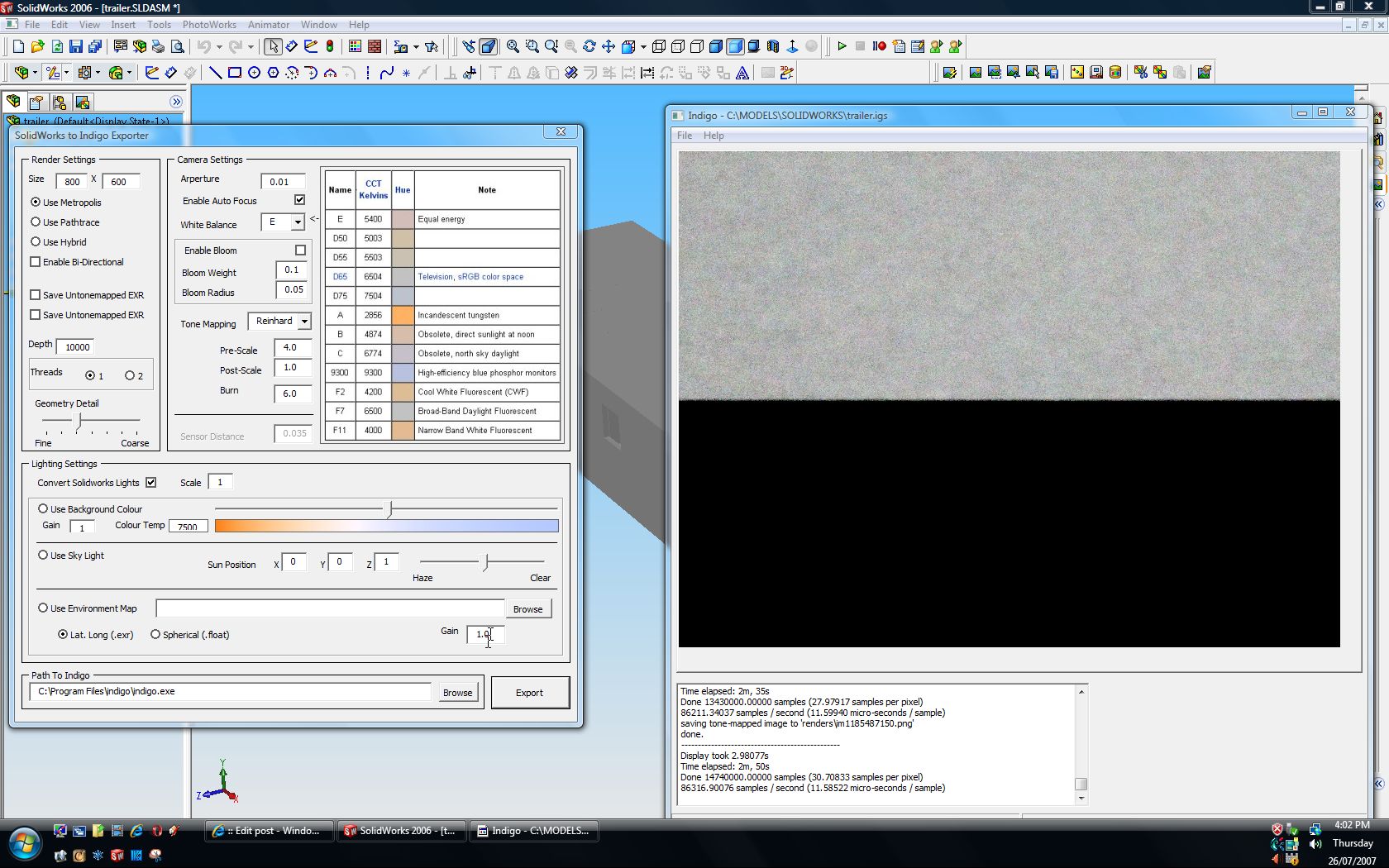Click the Text letter A sketch tool
The width and height of the screenshot is (1389, 868).
(742, 73)
